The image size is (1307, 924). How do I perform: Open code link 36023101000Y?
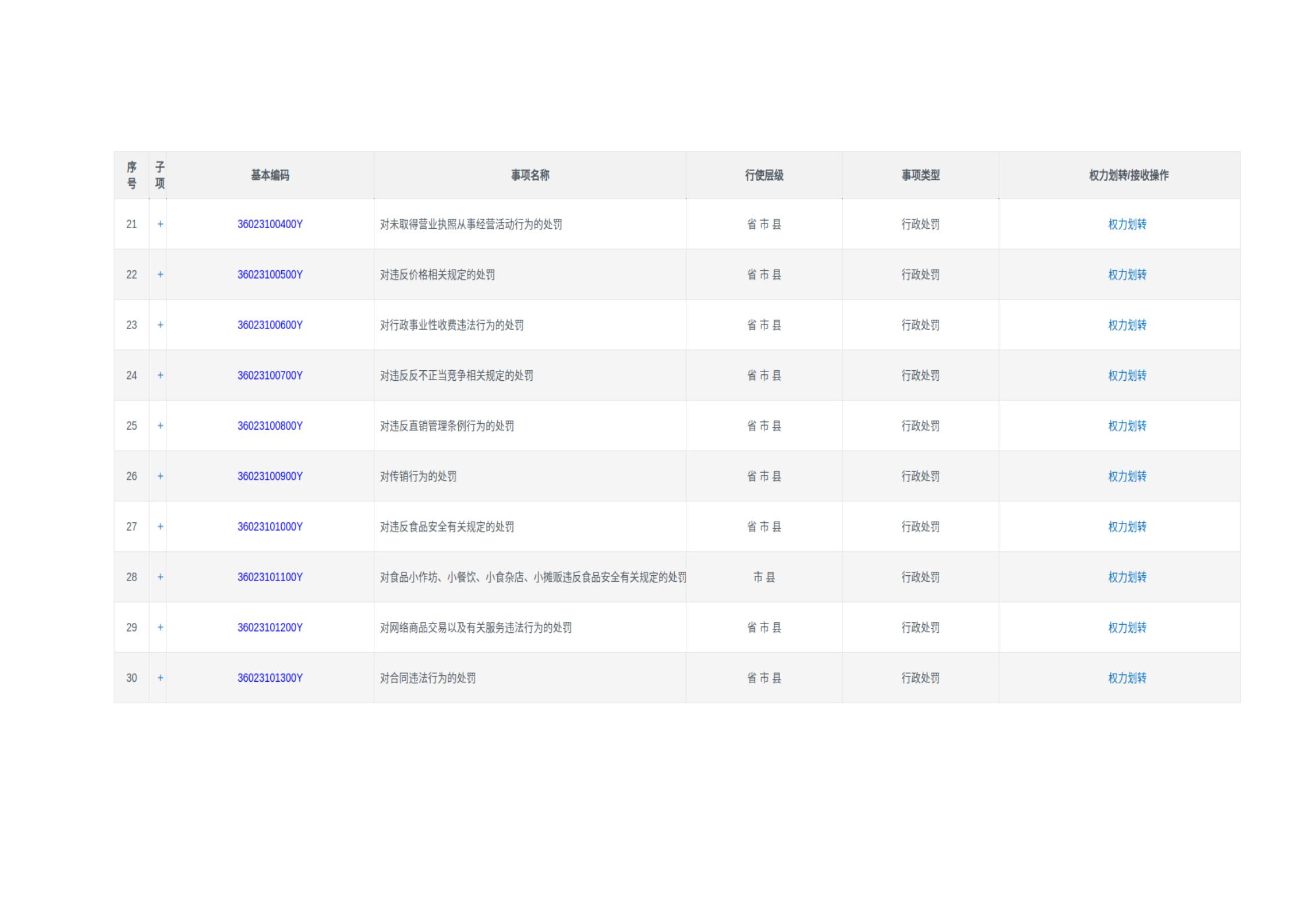coord(270,526)
